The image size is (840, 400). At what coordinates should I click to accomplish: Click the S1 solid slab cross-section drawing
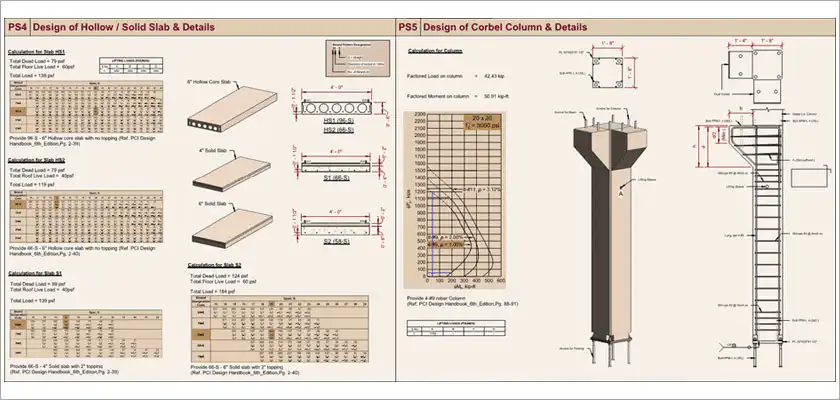pos(335,166)
